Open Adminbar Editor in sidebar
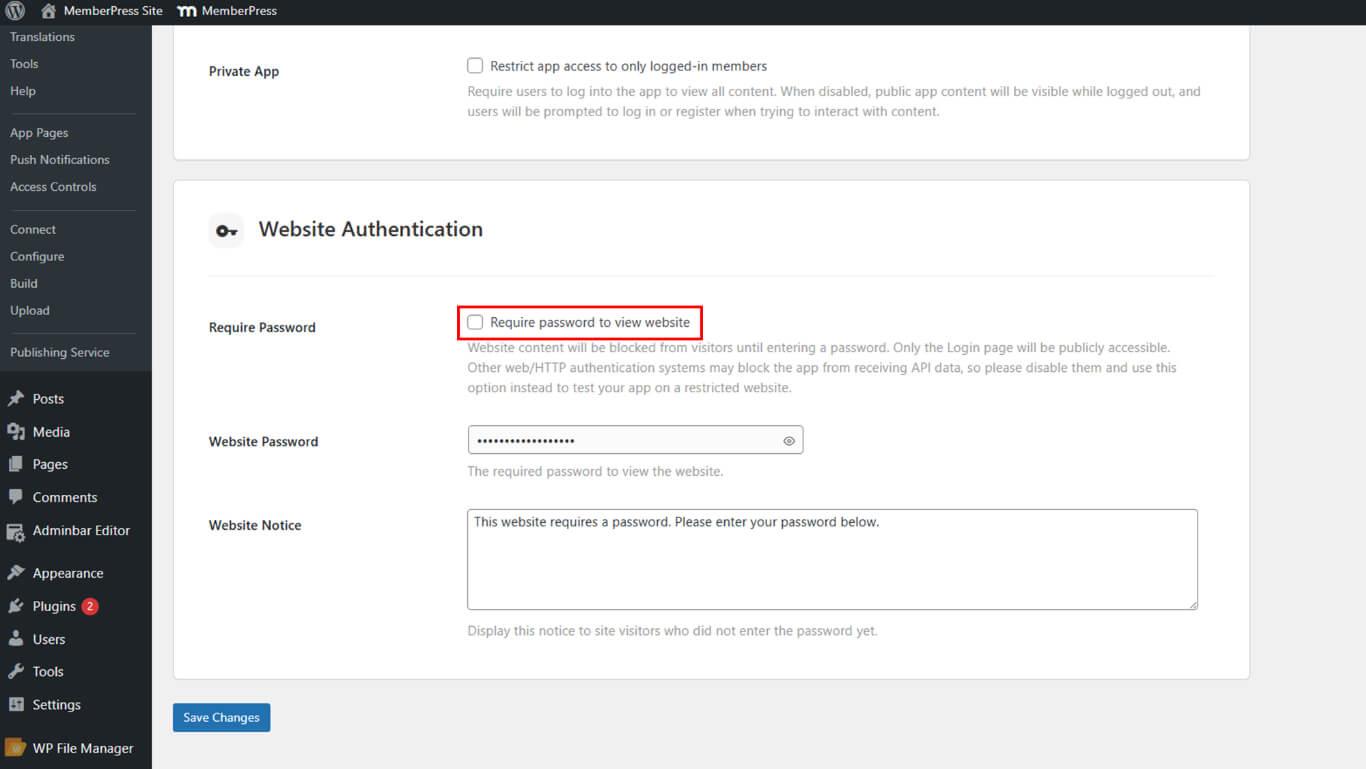 click(81, 531)
